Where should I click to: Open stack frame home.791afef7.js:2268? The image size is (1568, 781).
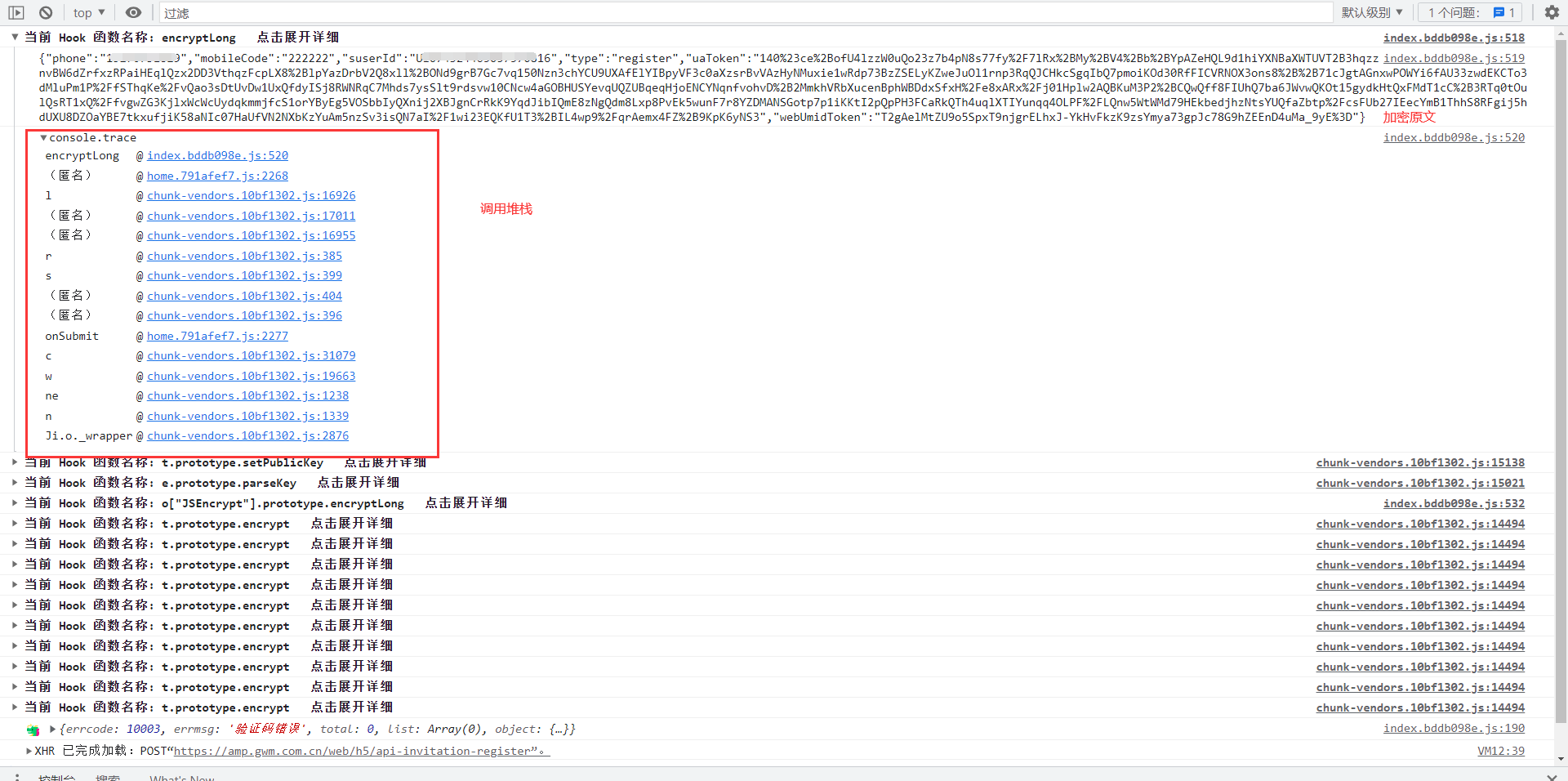pyautogui.click(x=217, y=176)
